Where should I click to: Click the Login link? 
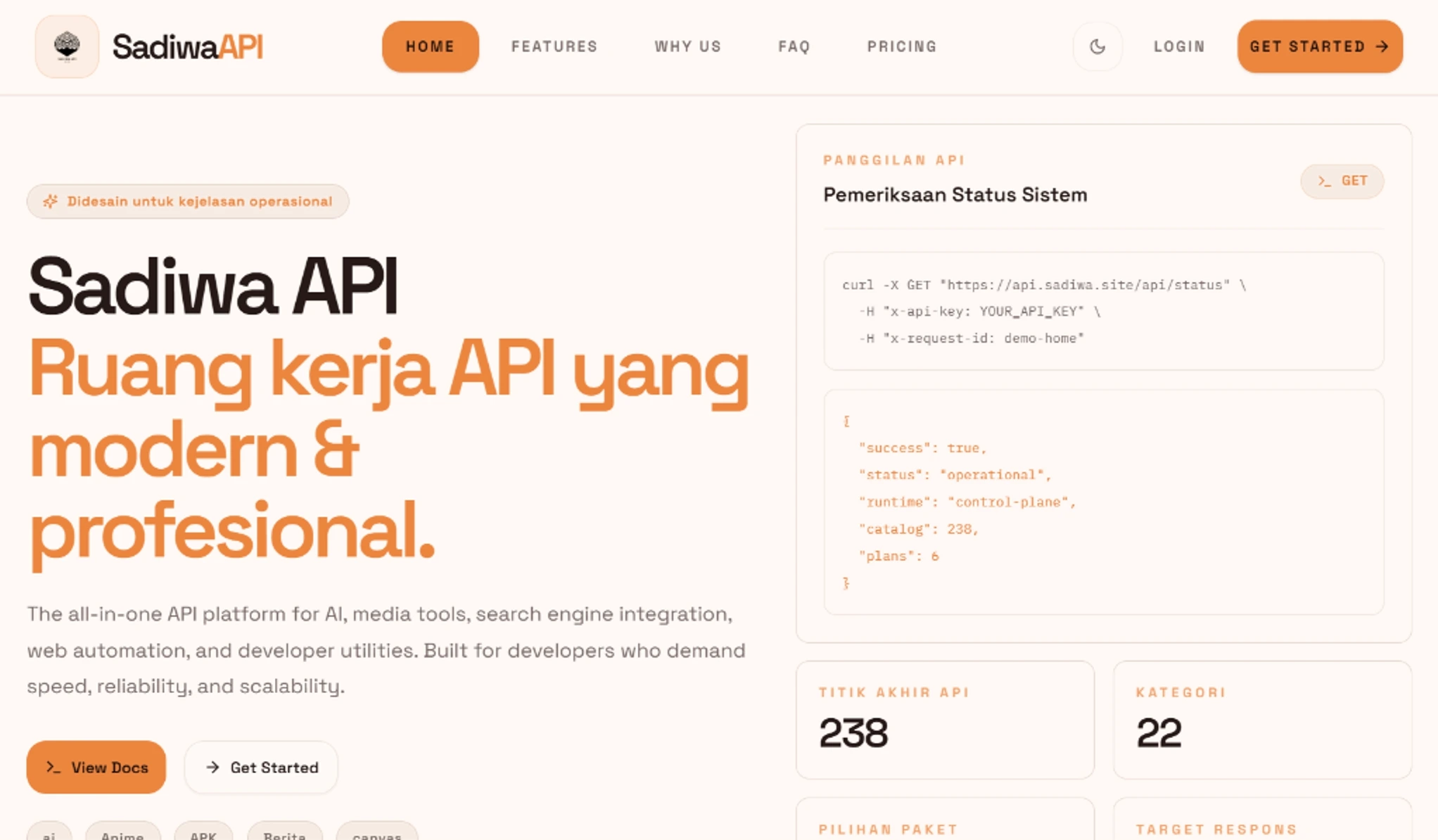pyautogui.click(x=1179, y=46)
